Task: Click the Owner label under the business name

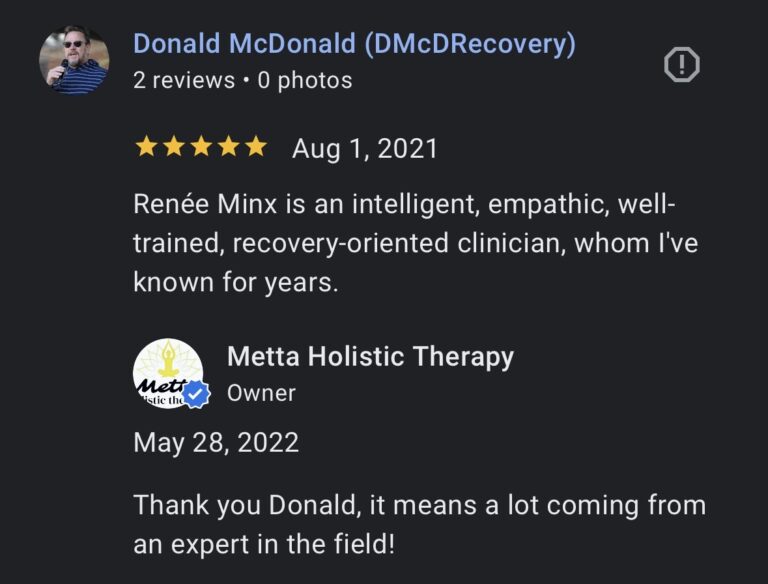Action: pos(261,393)
